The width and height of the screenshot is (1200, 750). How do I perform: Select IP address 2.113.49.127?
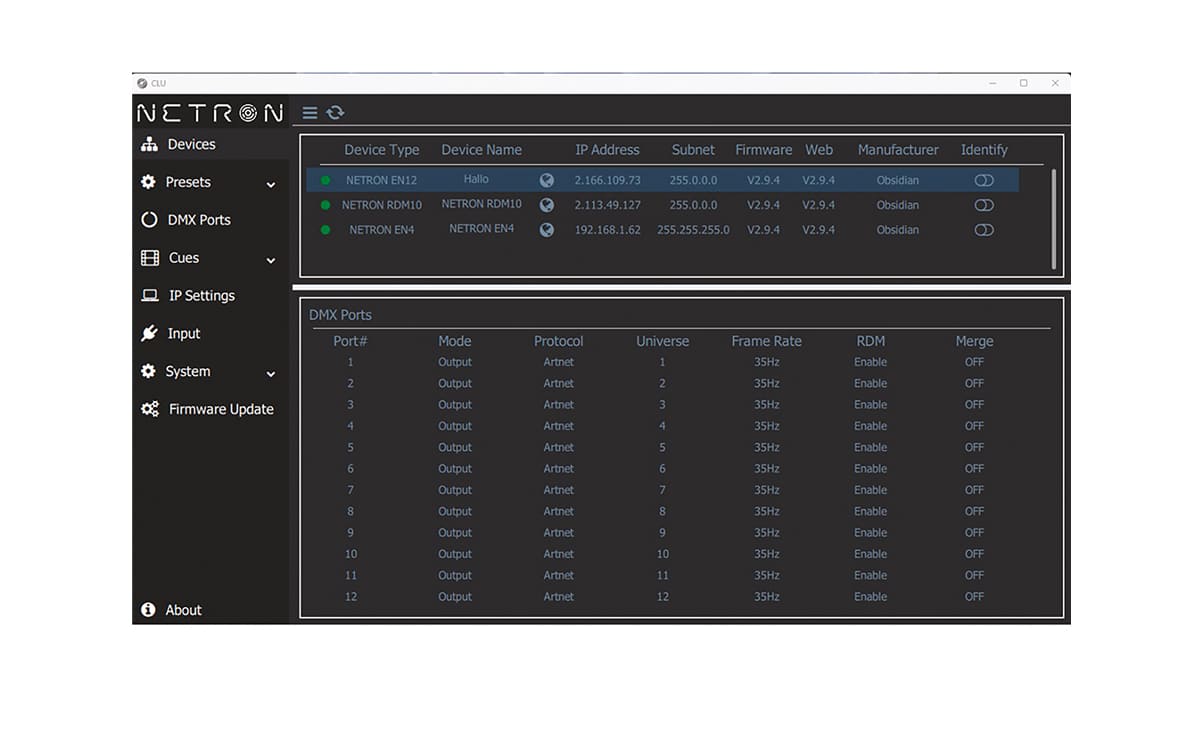pos(607,205)
